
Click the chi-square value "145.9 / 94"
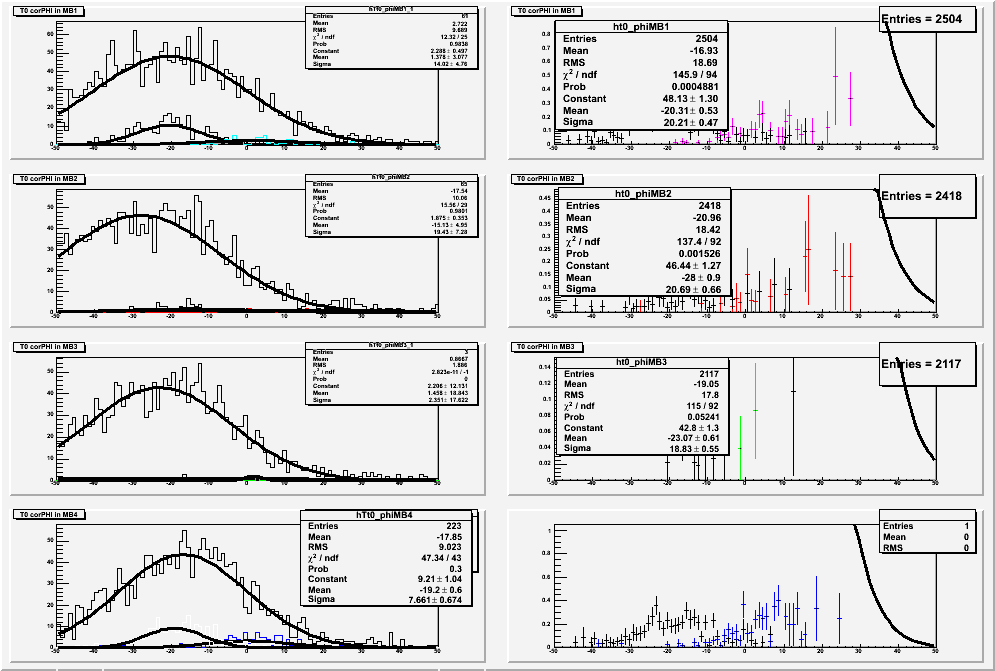pos(695,75)
